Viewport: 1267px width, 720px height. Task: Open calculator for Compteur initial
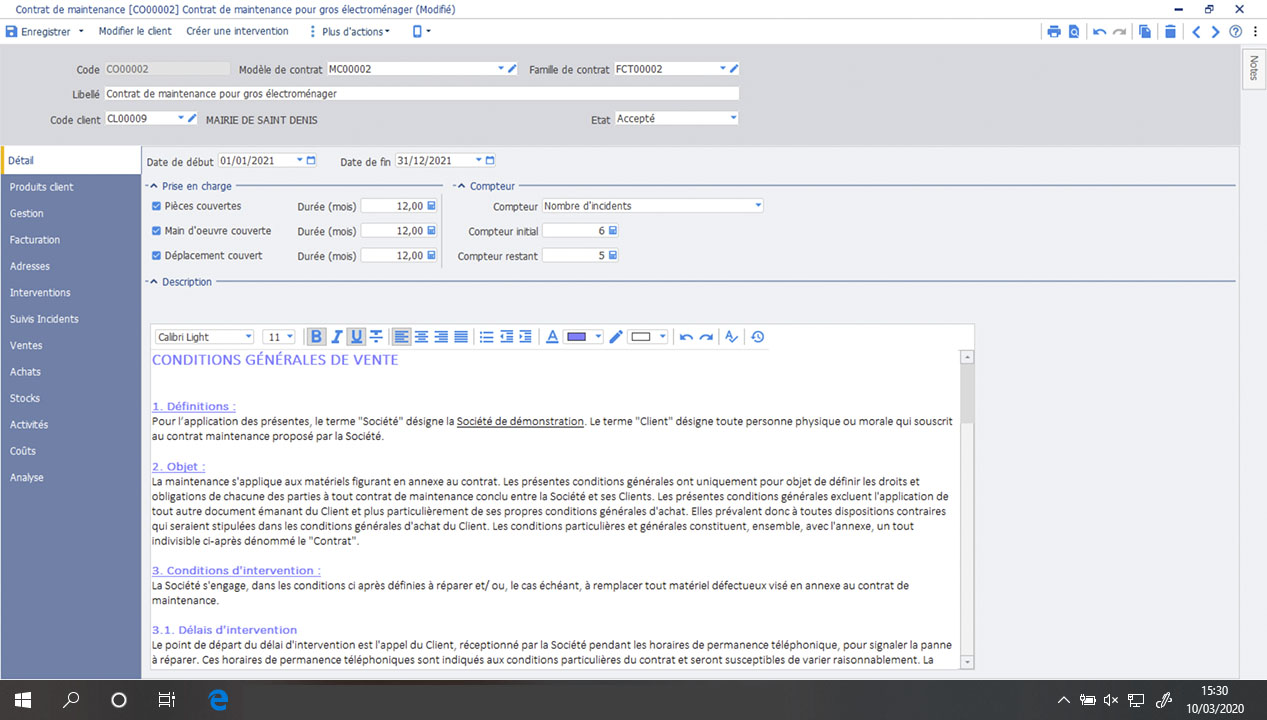[x=612, y=230]
